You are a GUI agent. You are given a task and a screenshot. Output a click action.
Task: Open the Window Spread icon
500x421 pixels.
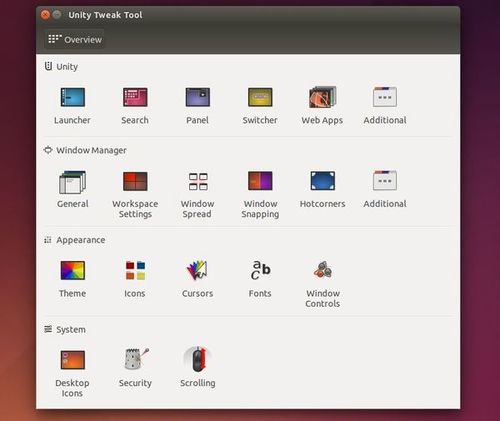tap(198, 182)
